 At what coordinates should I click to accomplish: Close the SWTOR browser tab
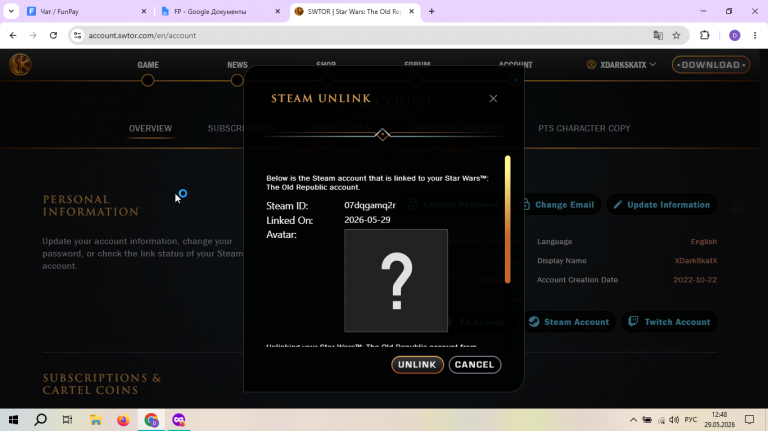coord(411,11)
